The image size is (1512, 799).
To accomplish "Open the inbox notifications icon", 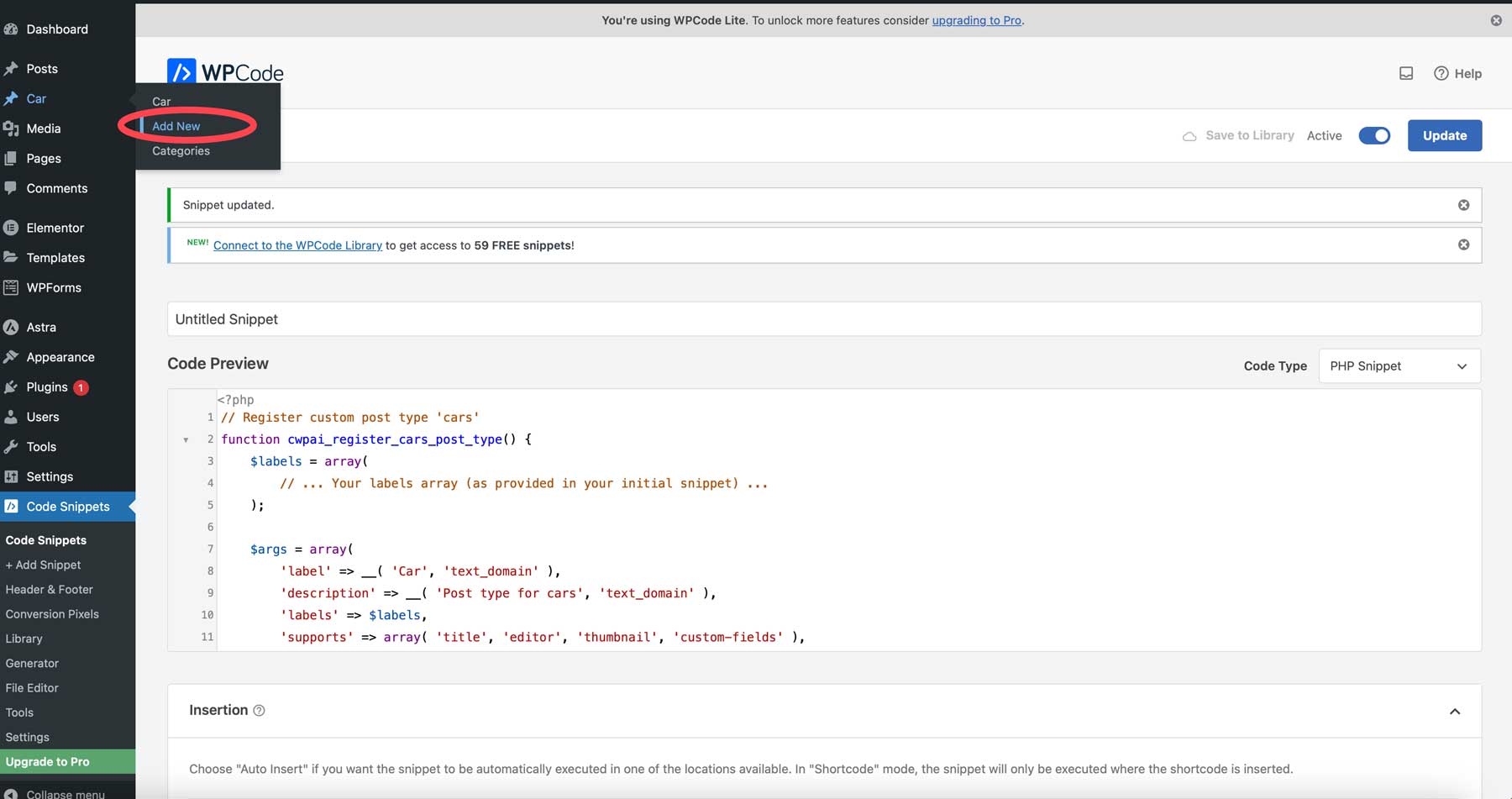I will 1405,74.
